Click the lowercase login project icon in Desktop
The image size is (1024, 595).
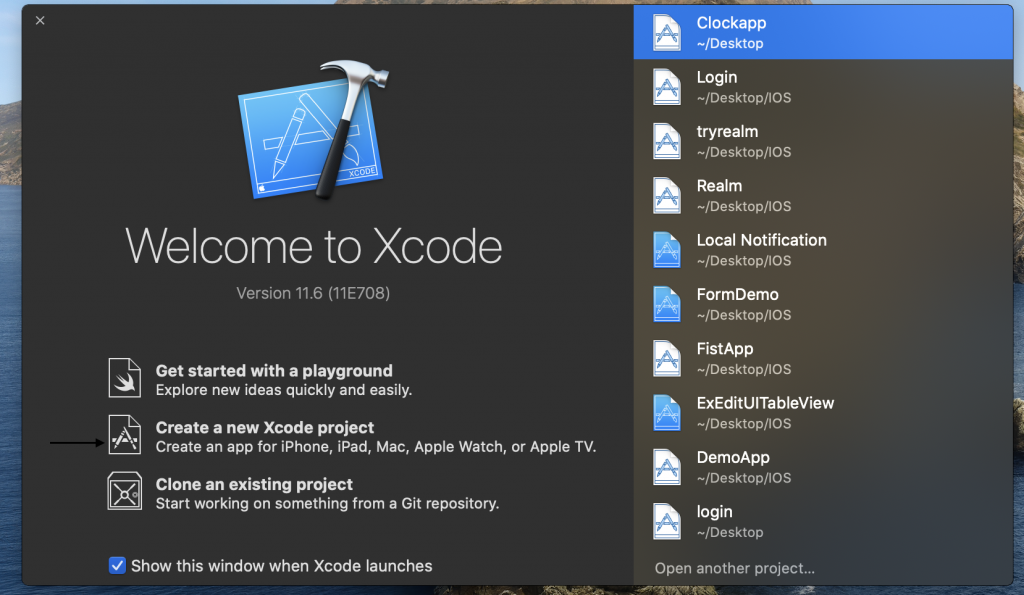[667, 521]
